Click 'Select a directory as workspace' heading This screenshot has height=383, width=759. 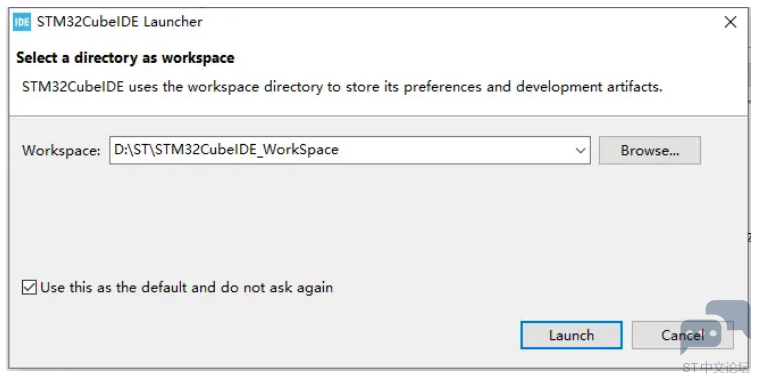tap(125, 58)
